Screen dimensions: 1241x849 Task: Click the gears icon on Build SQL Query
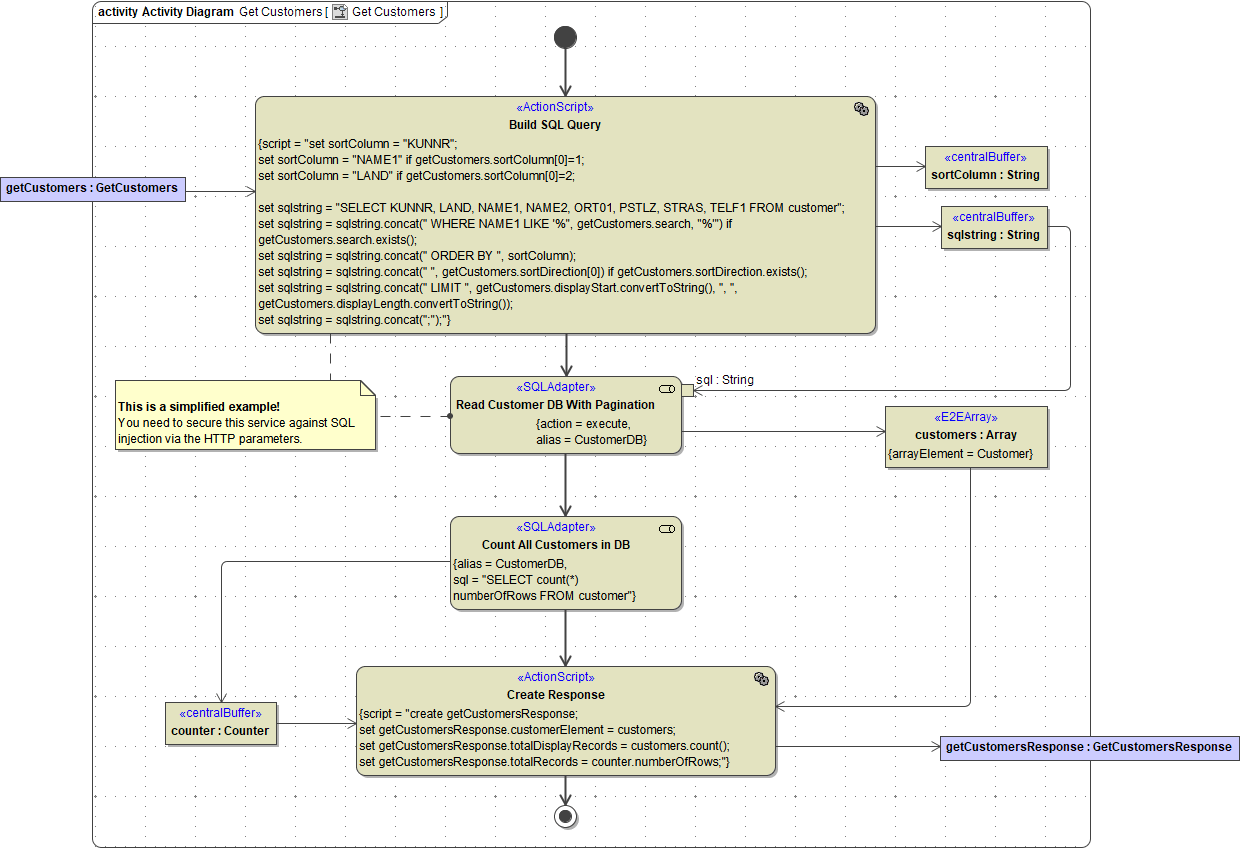pos(861,111)
